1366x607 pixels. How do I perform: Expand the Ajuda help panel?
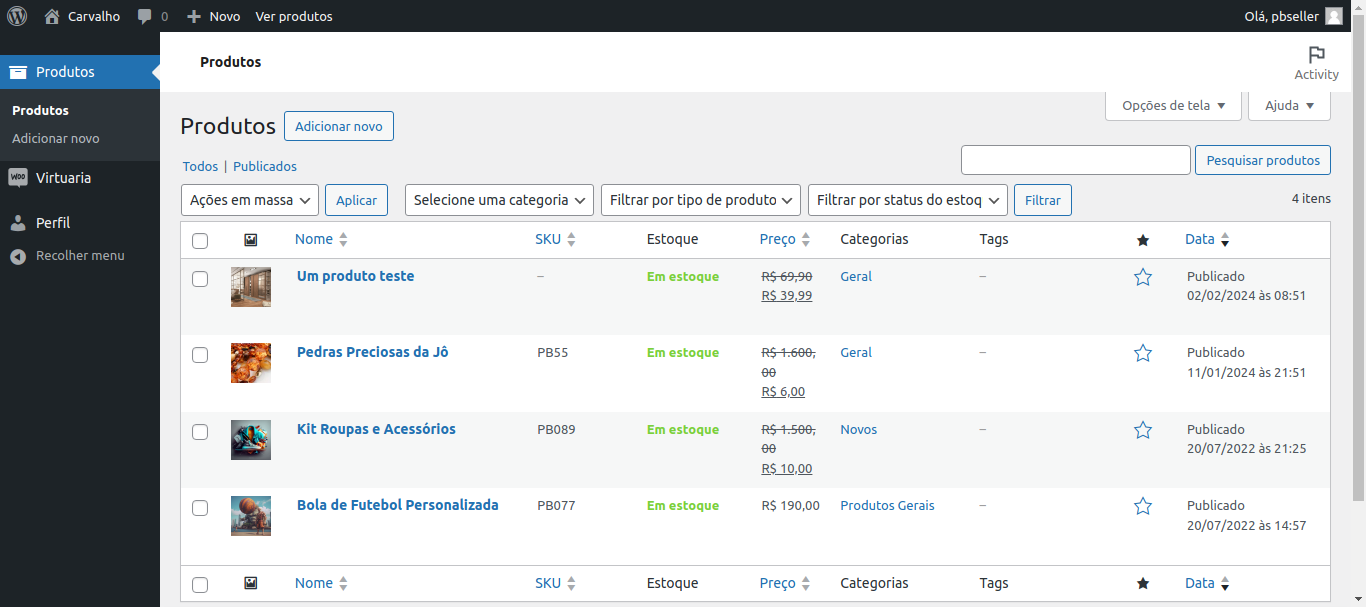(x=1289, y=105)
